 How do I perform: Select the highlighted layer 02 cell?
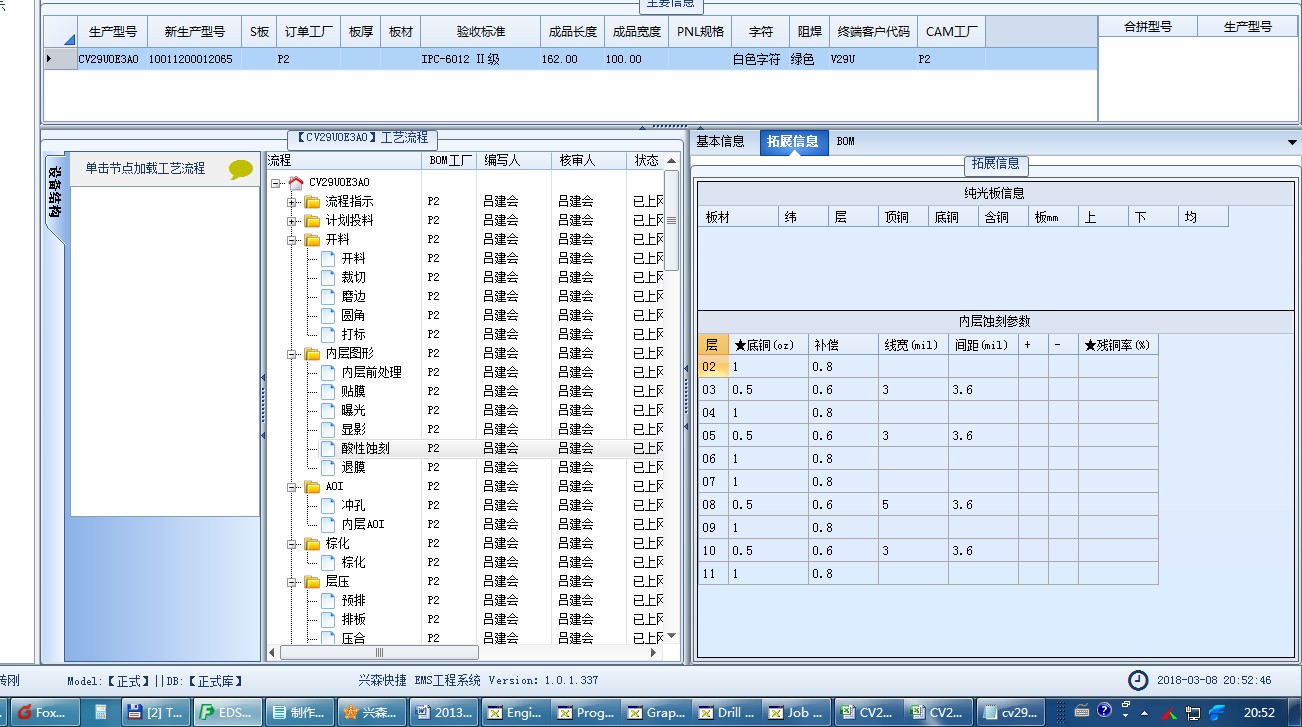point(713,367)
